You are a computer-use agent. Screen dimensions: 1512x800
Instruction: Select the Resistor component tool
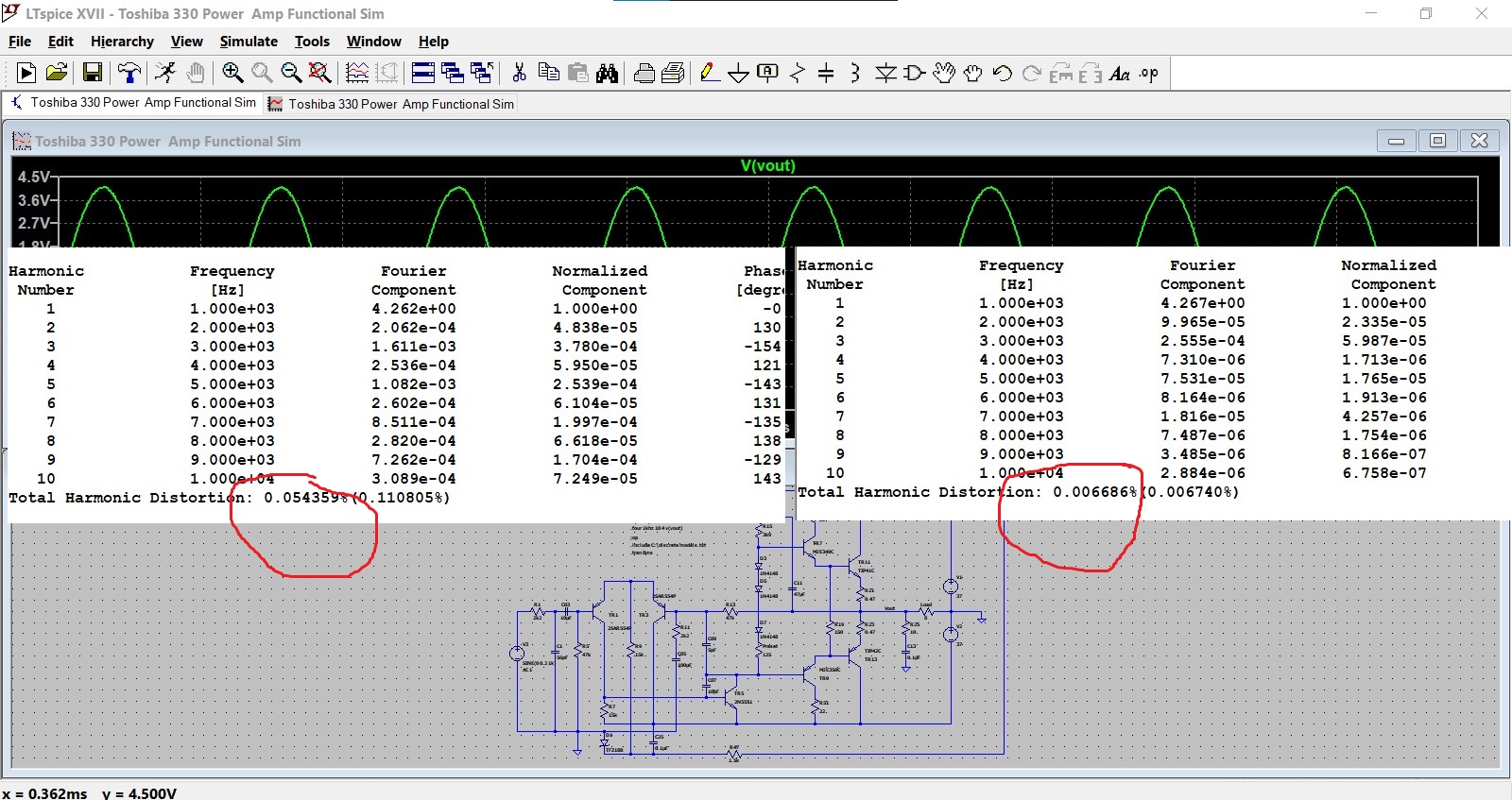click(x=798, y=73)
